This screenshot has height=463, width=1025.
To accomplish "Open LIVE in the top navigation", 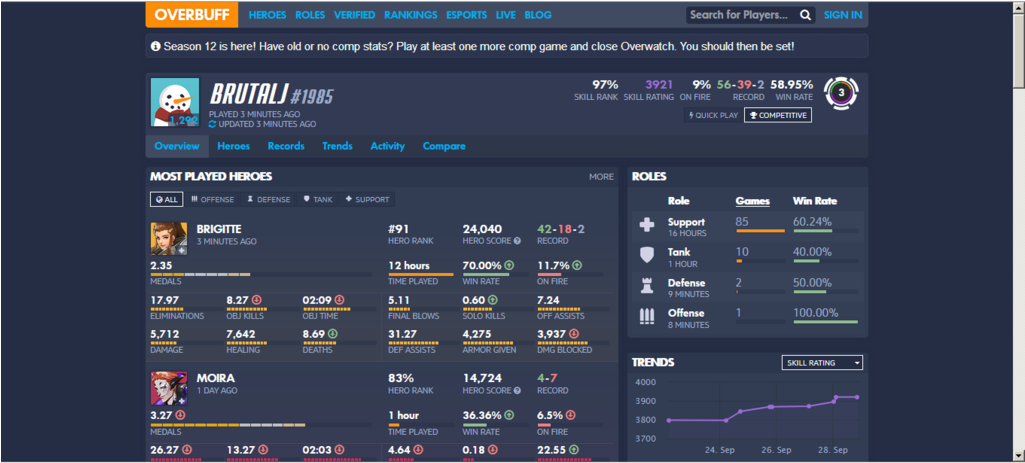I will pos(505,15).
